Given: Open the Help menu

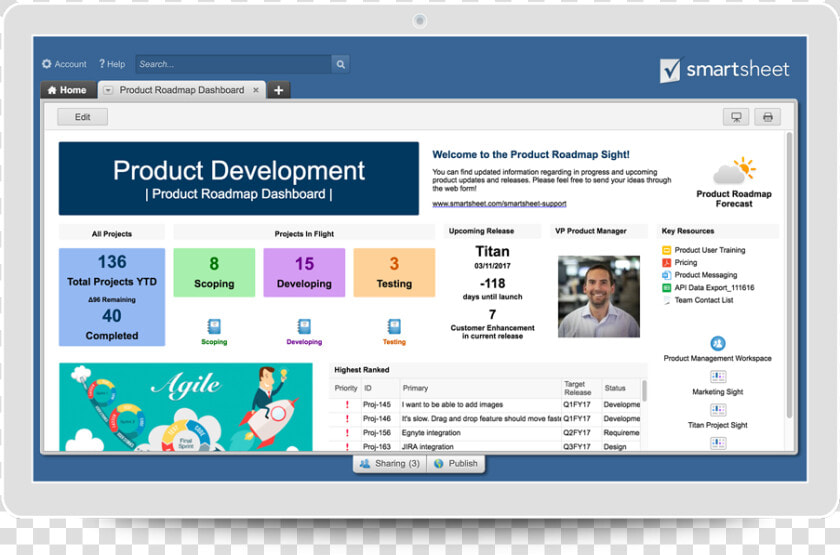Looking at the screenshot, I should [112, 64].
